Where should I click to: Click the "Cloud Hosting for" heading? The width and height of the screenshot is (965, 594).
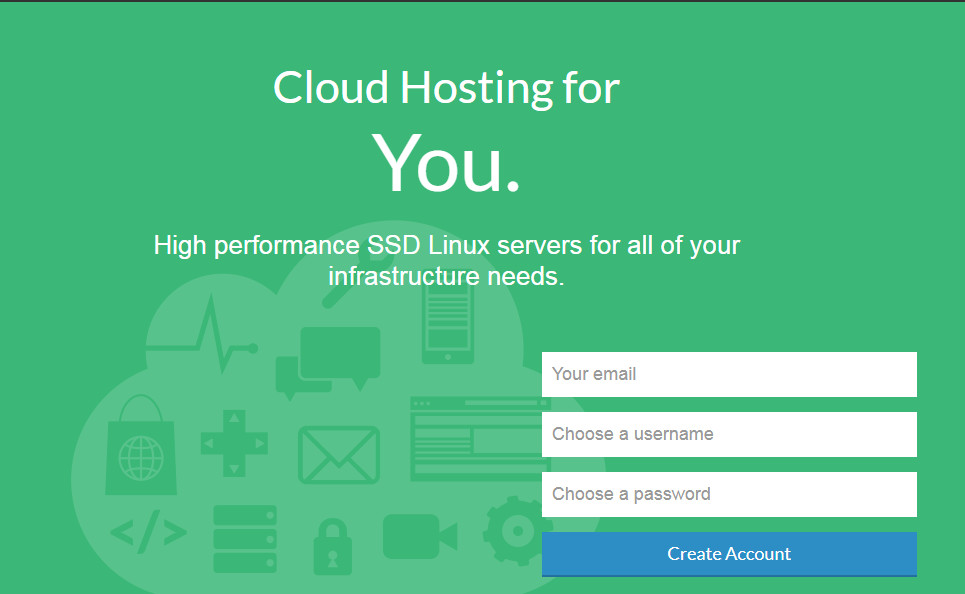[x=446, y=88]
